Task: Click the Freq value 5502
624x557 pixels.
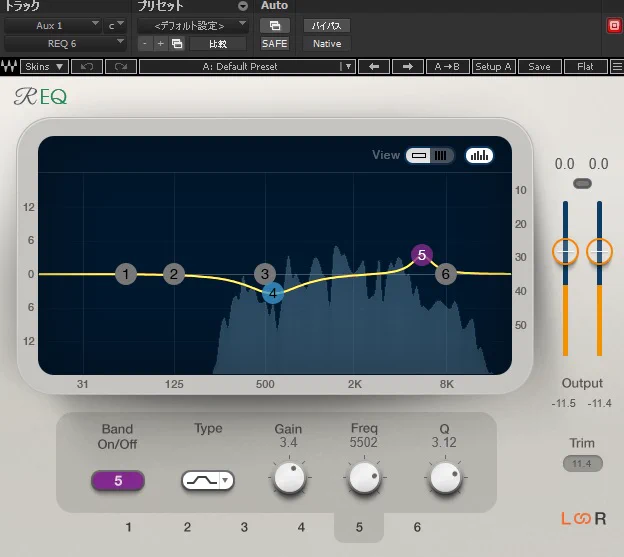Action: 363,442
